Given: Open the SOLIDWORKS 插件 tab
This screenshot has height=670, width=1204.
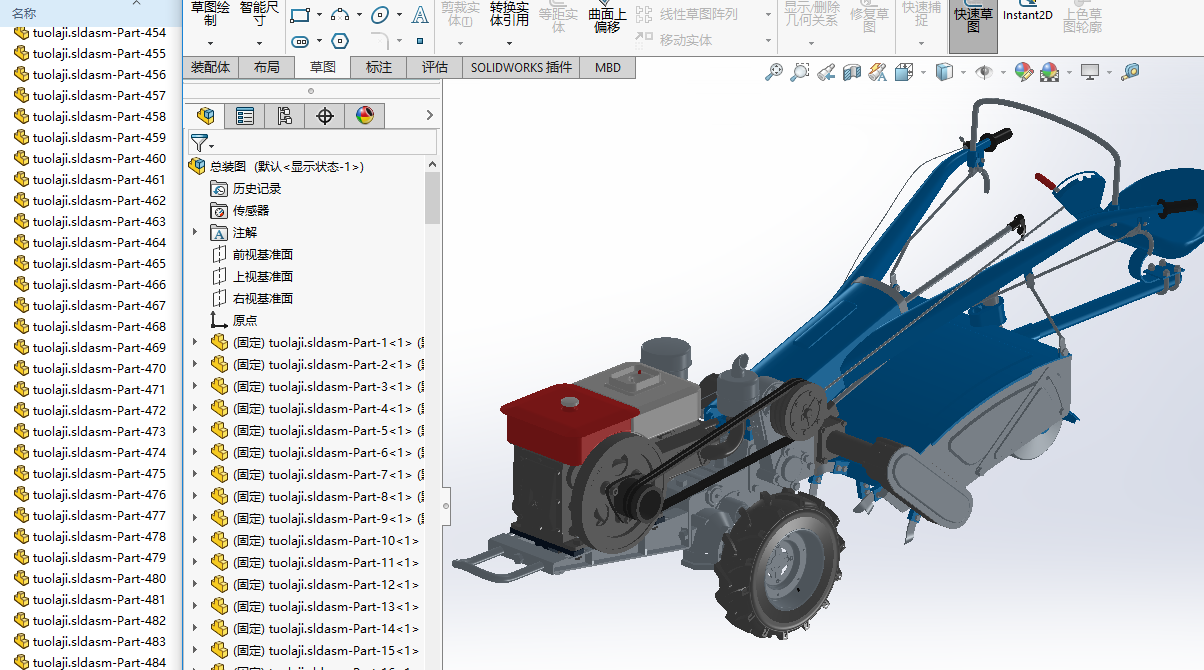Looking at the screenshot, I should (521, 67).
